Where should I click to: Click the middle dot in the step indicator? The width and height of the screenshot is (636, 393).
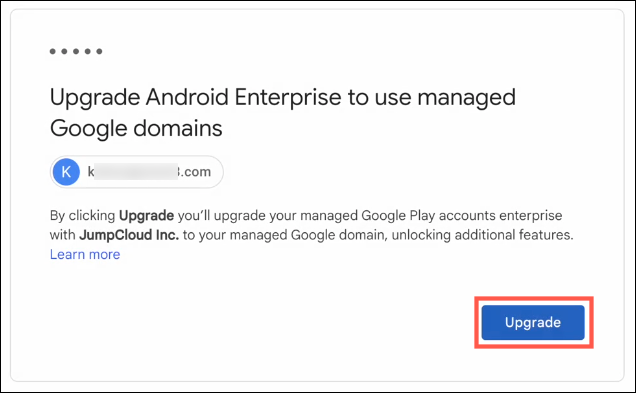76,51
